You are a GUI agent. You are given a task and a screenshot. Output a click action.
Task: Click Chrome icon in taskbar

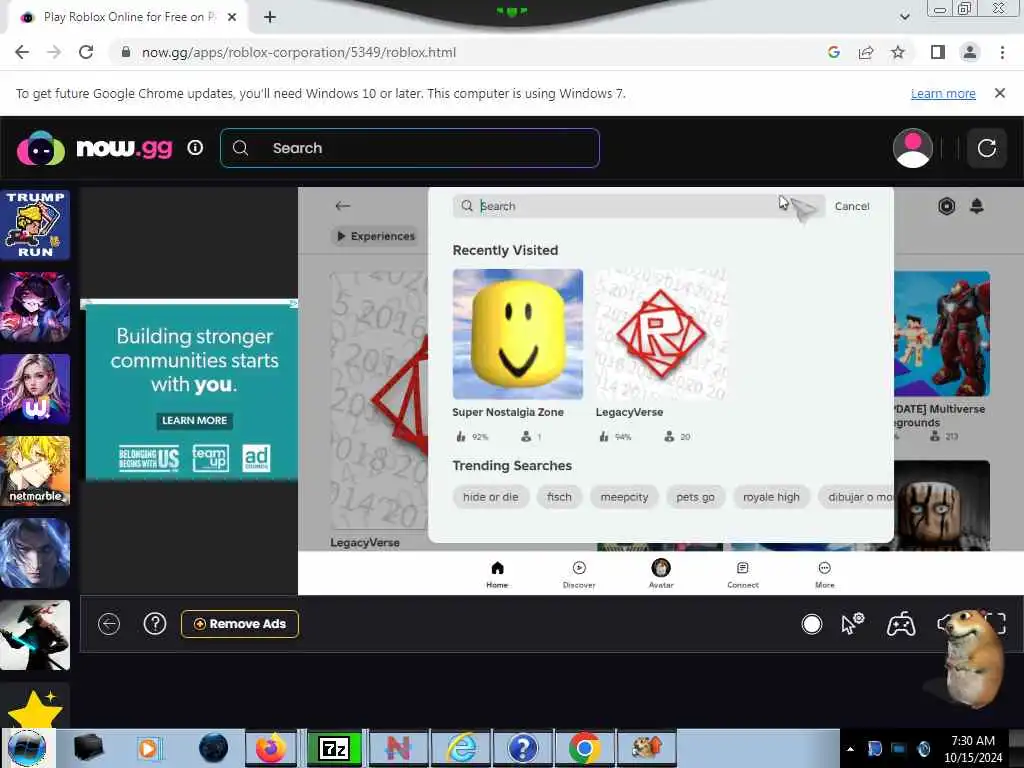point(584,748)
